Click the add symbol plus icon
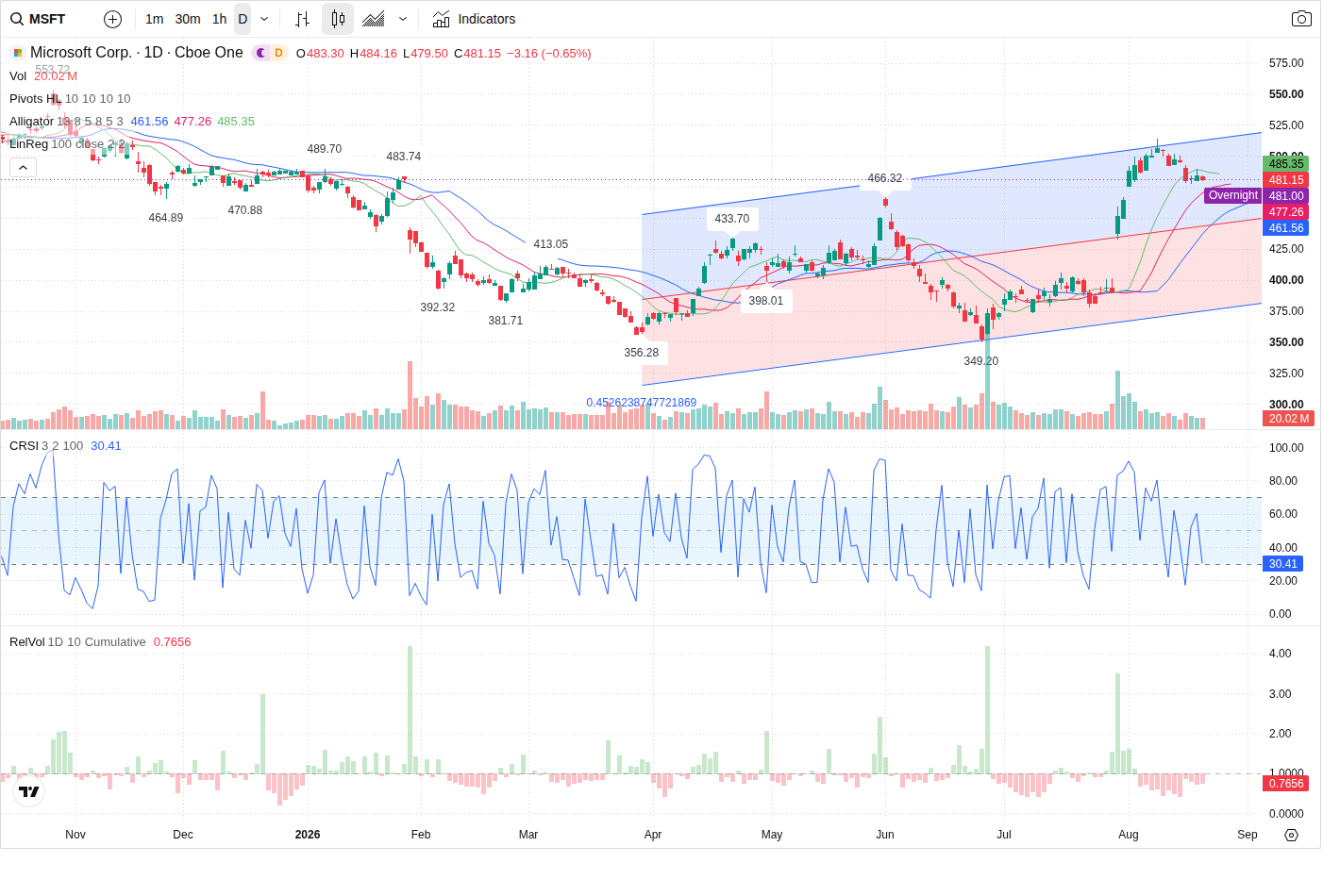This screenshot has width=1340, height=896. point(112,19)
